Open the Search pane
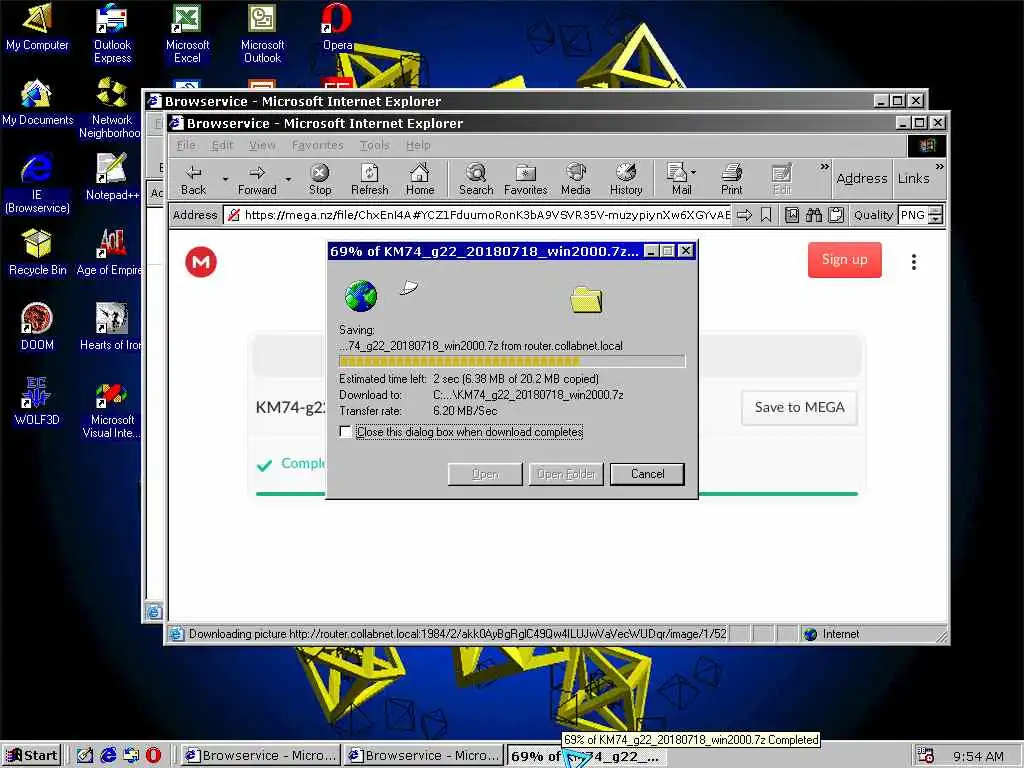This screenshot has width=1024, height=768. [x=476, y=180]
